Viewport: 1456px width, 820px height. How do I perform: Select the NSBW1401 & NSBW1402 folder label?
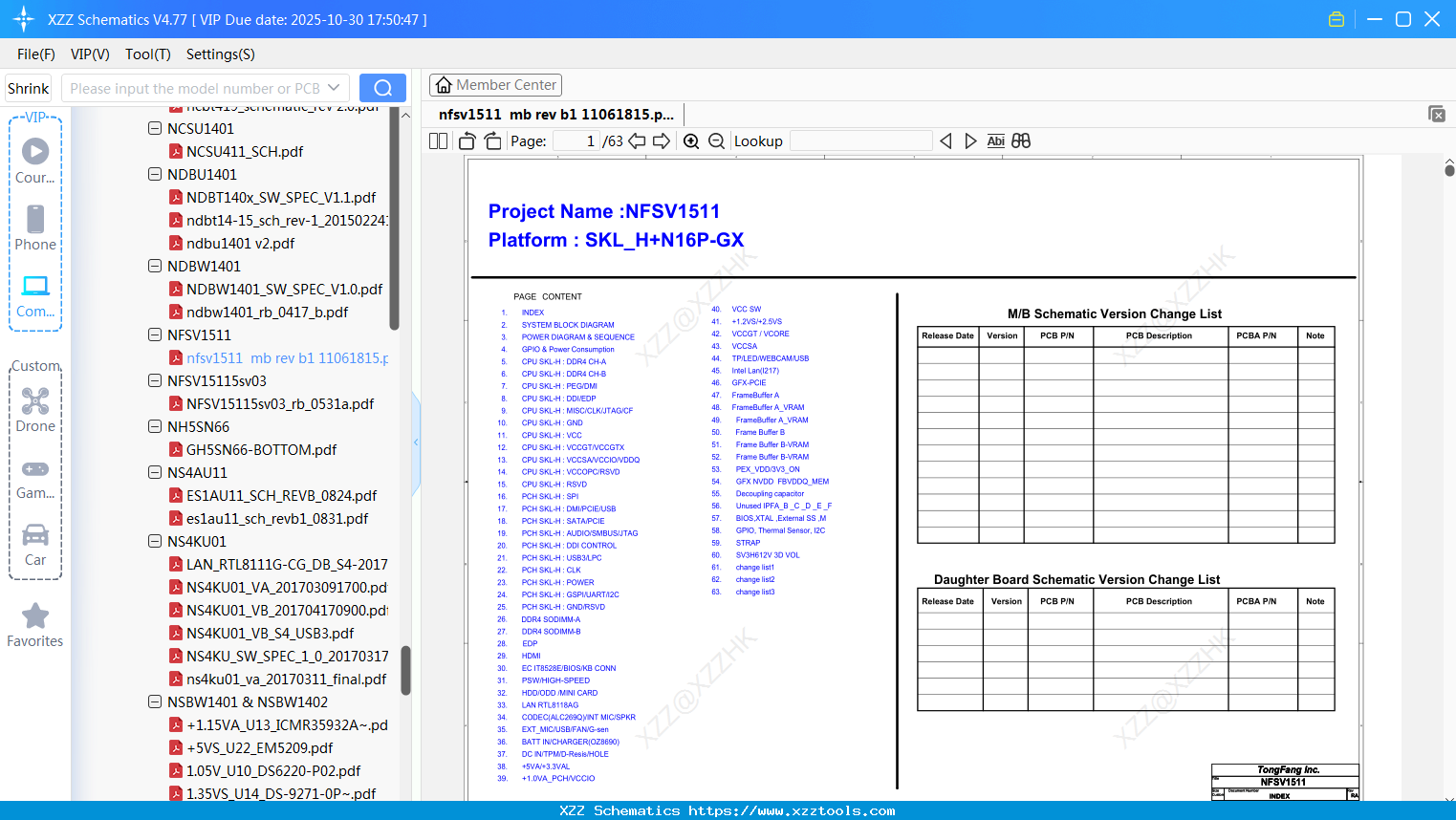[248, 701]
